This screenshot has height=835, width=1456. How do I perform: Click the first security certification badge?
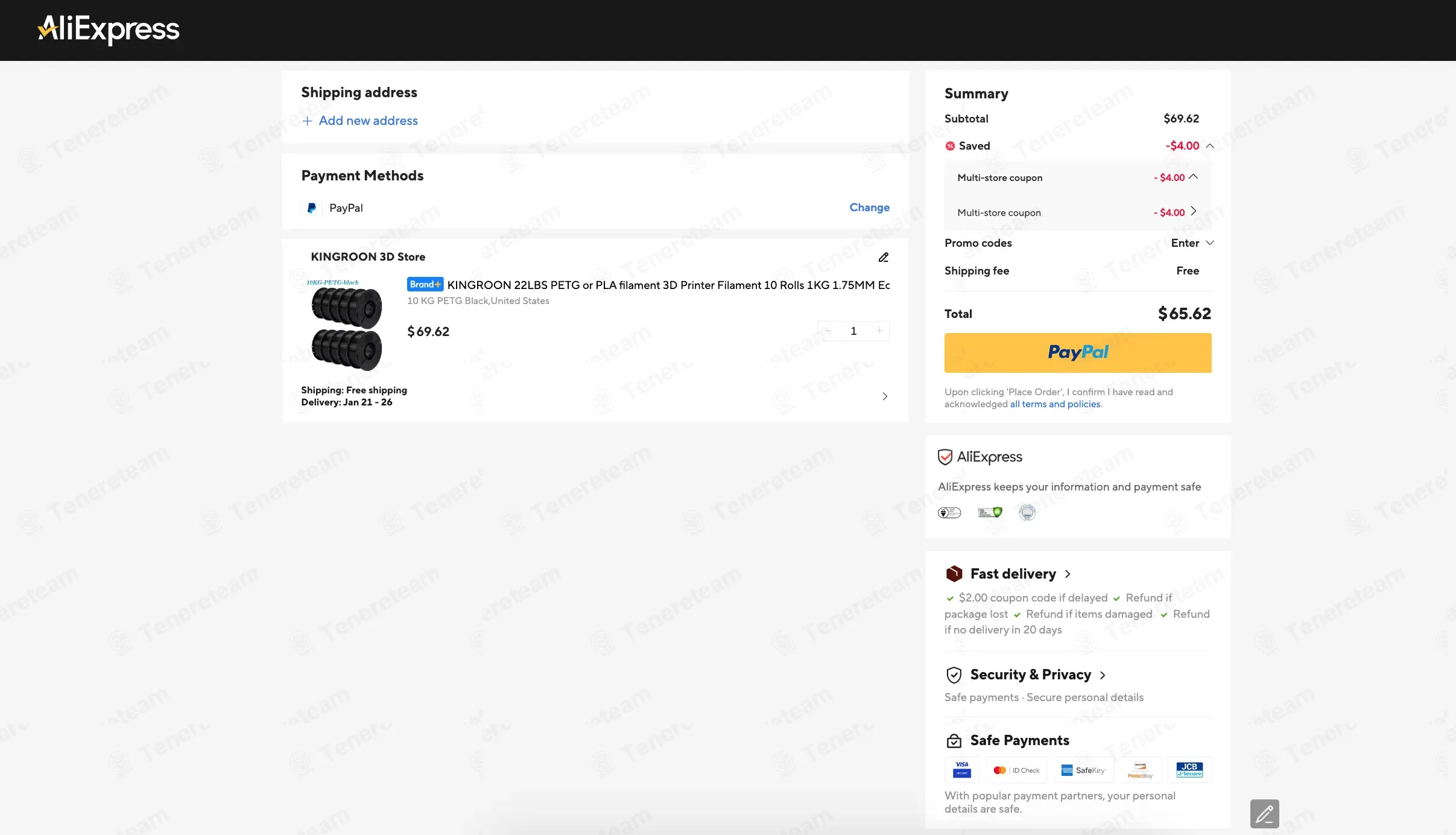pos(949,512)
